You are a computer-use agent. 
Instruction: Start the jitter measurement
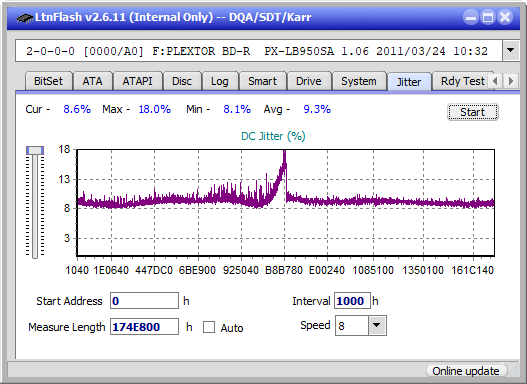coord(473,112)
